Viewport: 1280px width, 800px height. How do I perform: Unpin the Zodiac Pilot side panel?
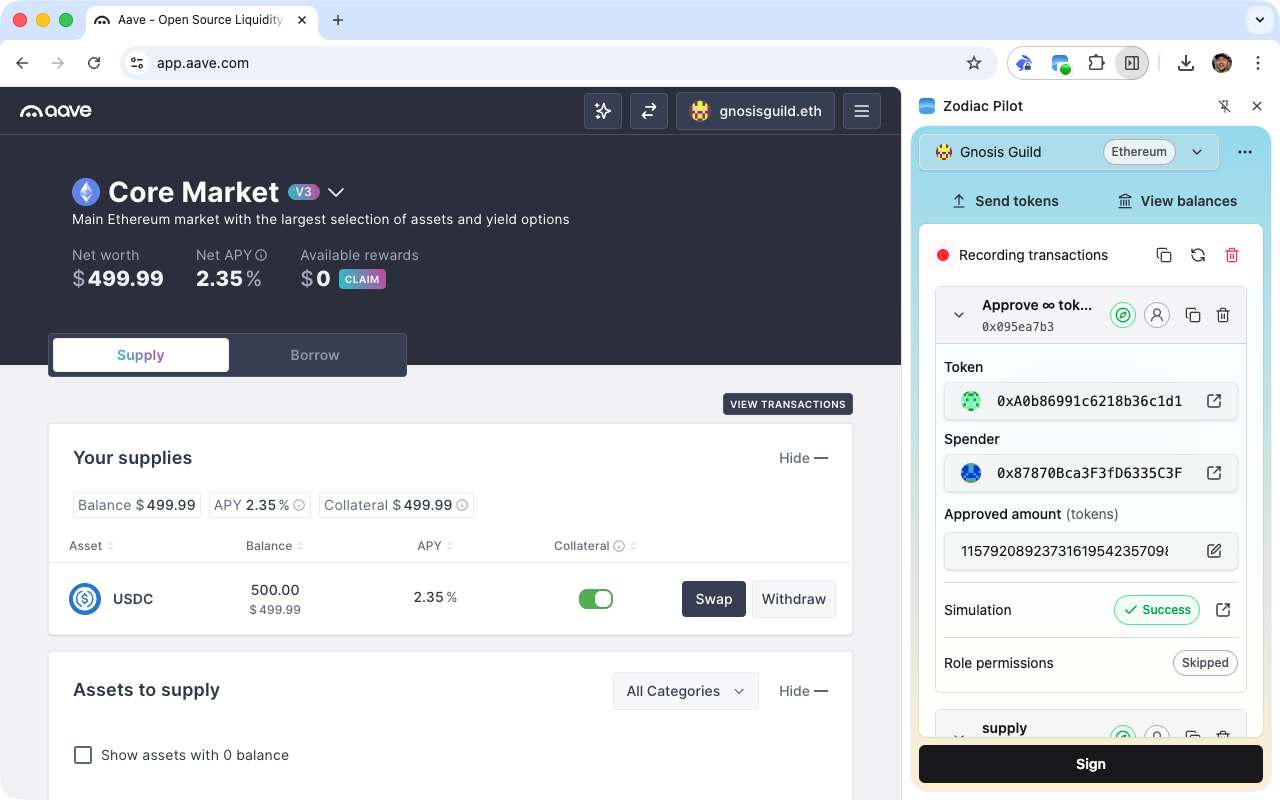click(x=1224, y=106)
